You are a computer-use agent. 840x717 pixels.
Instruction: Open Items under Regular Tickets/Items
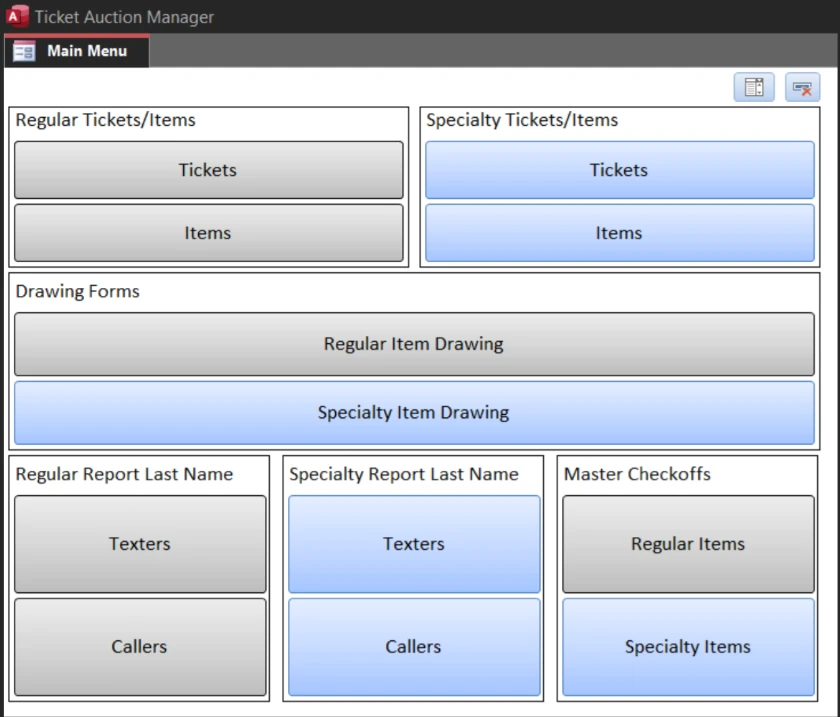[208, 233]
